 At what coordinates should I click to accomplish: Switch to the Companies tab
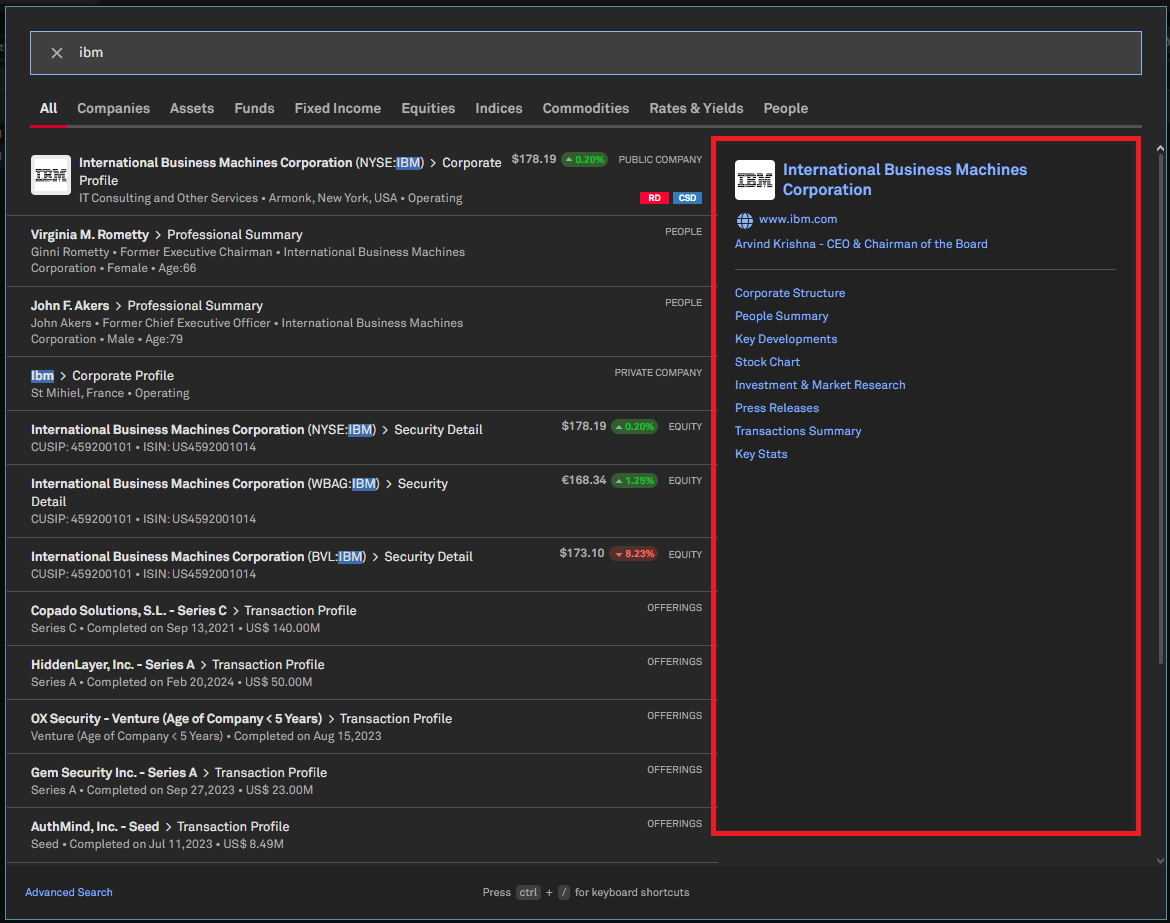click(113, 108)
